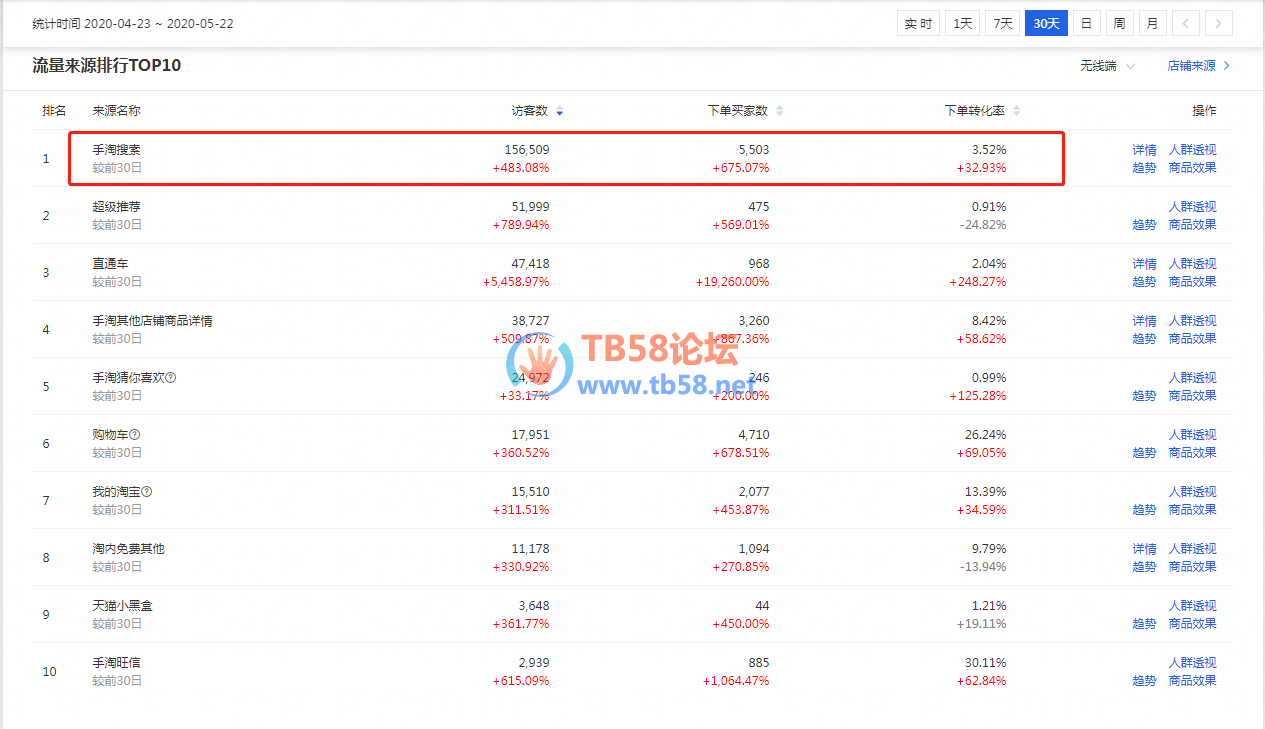View 趋势 for 购物车 row

pos(1144,453)
